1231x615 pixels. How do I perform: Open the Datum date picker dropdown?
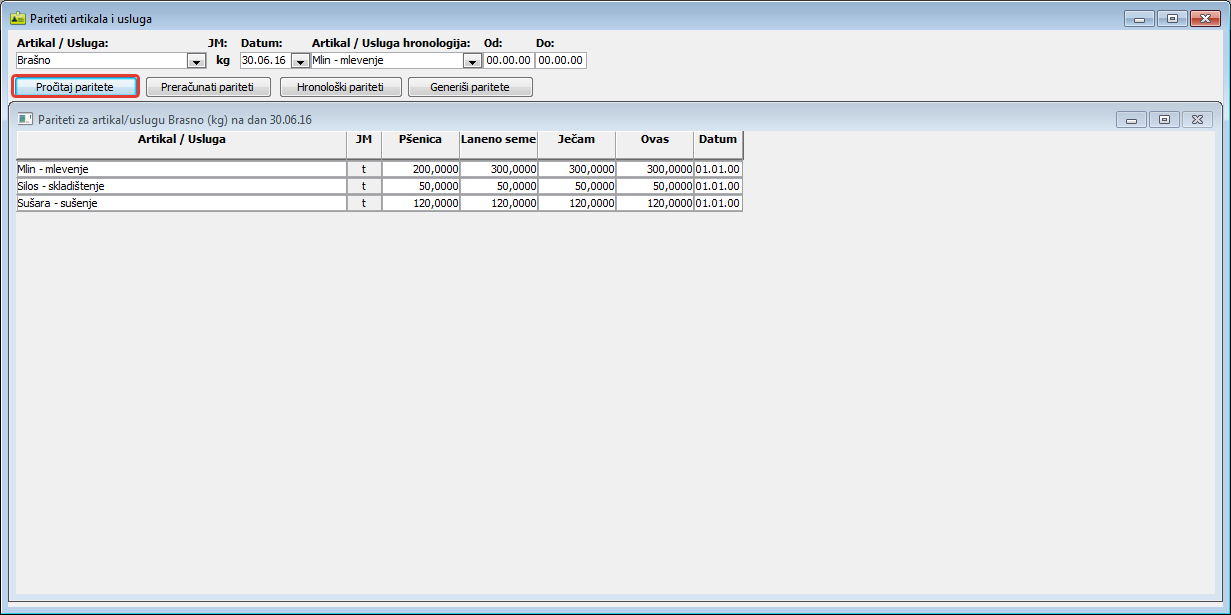[x=300, y=61]
